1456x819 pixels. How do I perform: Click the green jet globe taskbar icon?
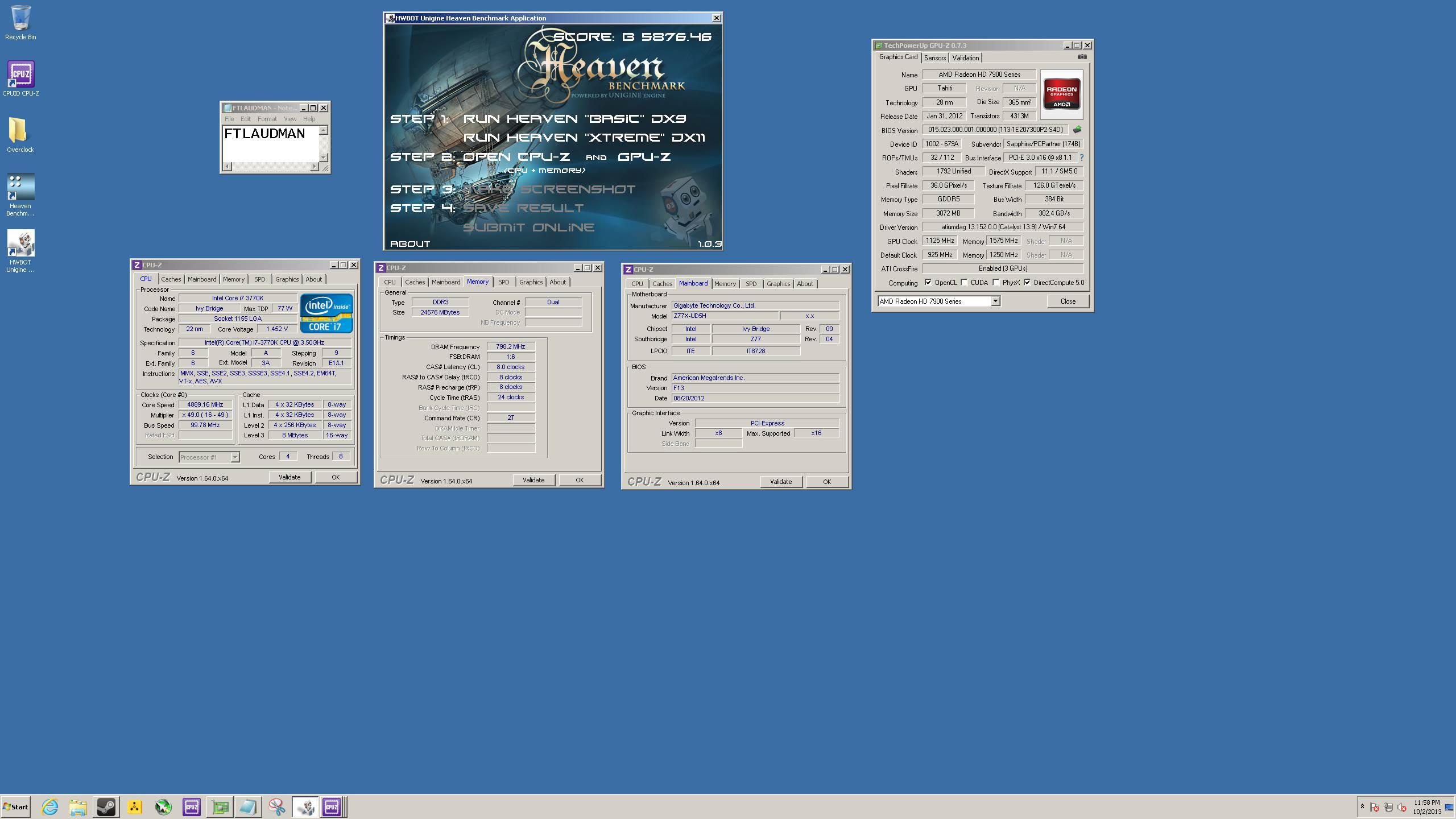[x=163, y=807]
